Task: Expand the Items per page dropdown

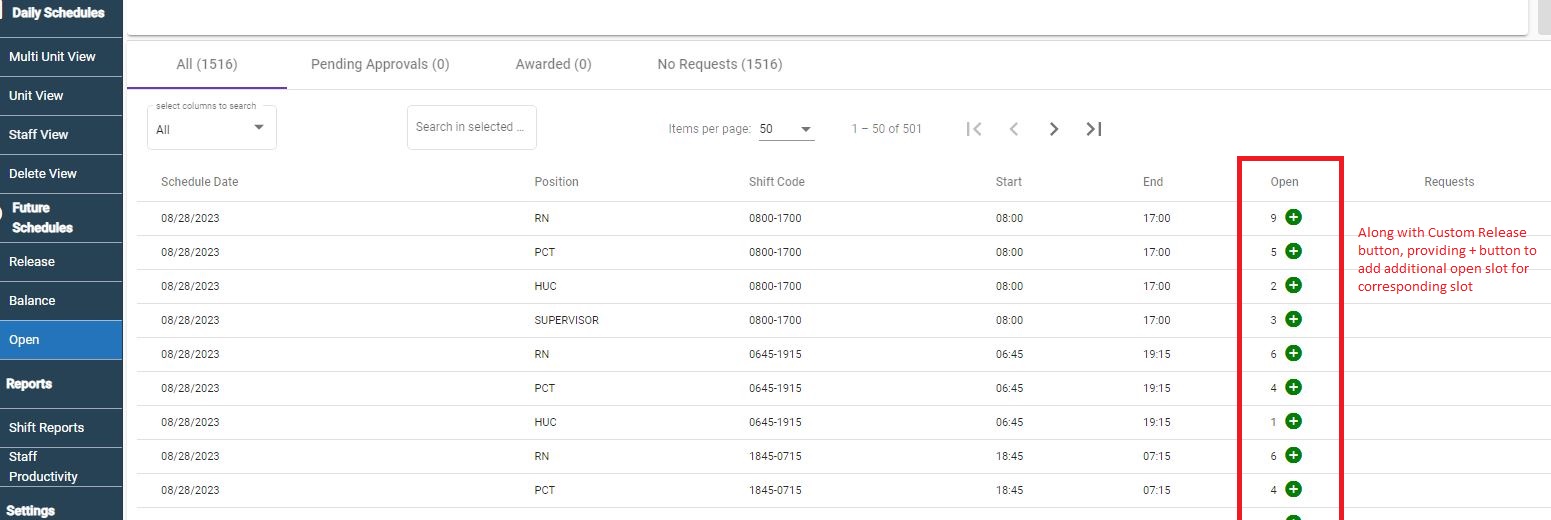Action: [787, 129]
